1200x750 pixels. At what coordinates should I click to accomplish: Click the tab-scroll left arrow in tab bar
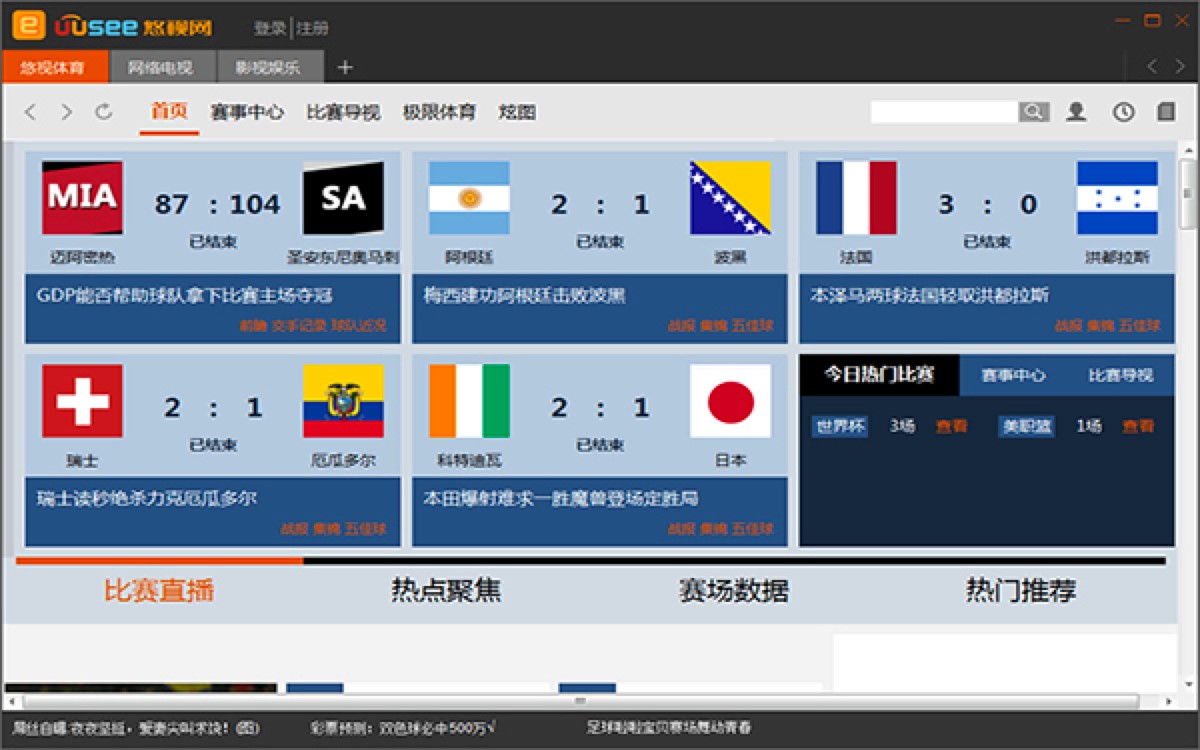coord(1151,66)
